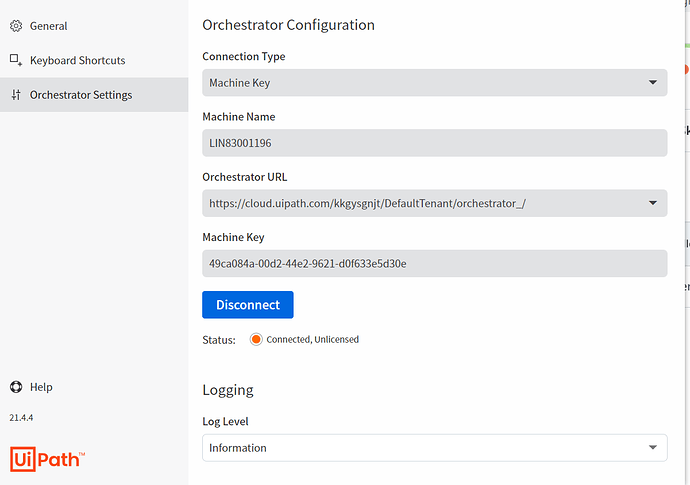The image size is (690, 485).
Task: Expand the Orchestrator URL dropdown arrow
Action: [653, 203]
